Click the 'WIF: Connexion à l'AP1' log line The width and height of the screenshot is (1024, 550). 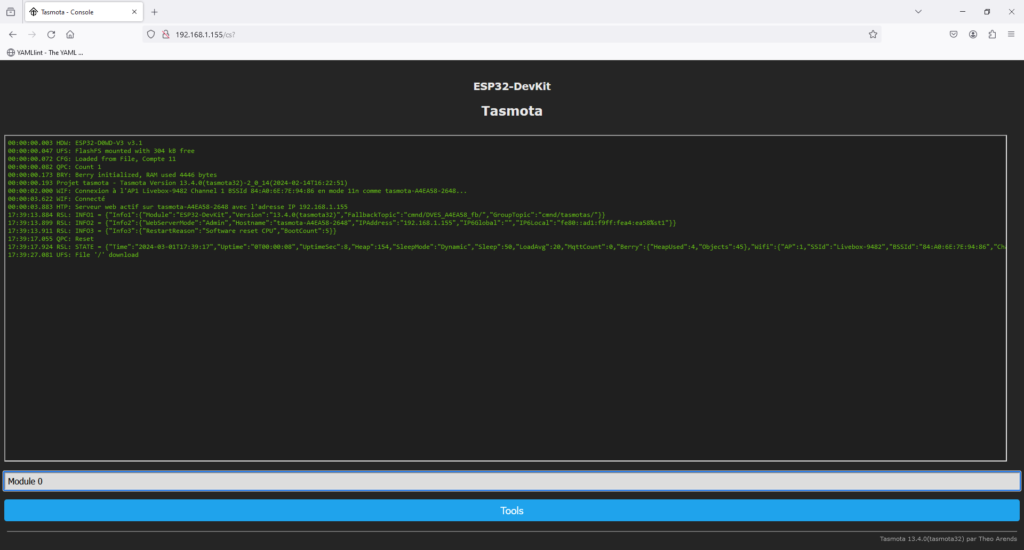click(237, 191)
